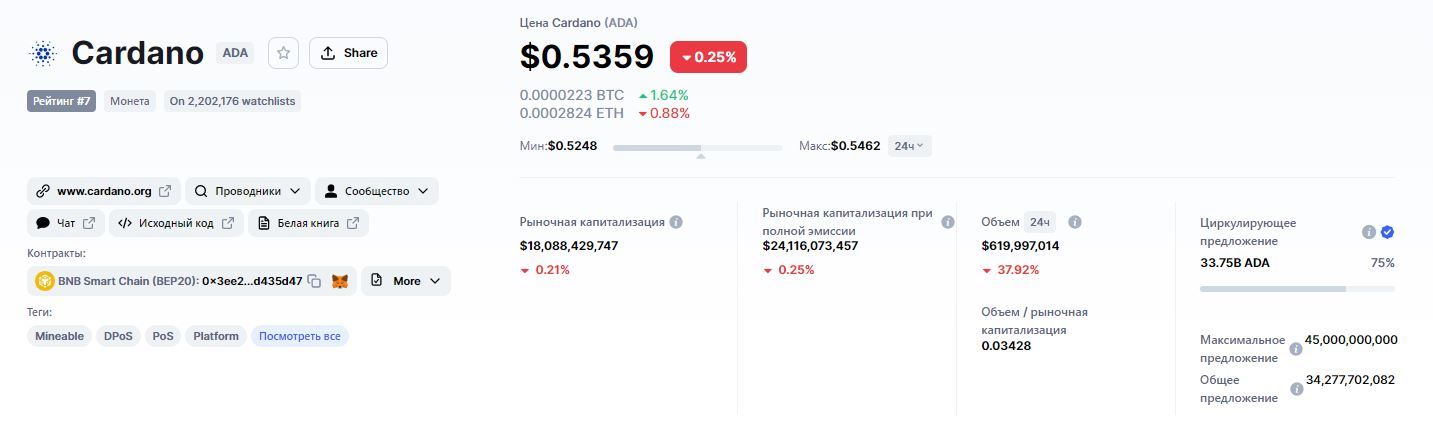Open the Share button
This screenshot has width=1433, height=421.
coord(348,53)
